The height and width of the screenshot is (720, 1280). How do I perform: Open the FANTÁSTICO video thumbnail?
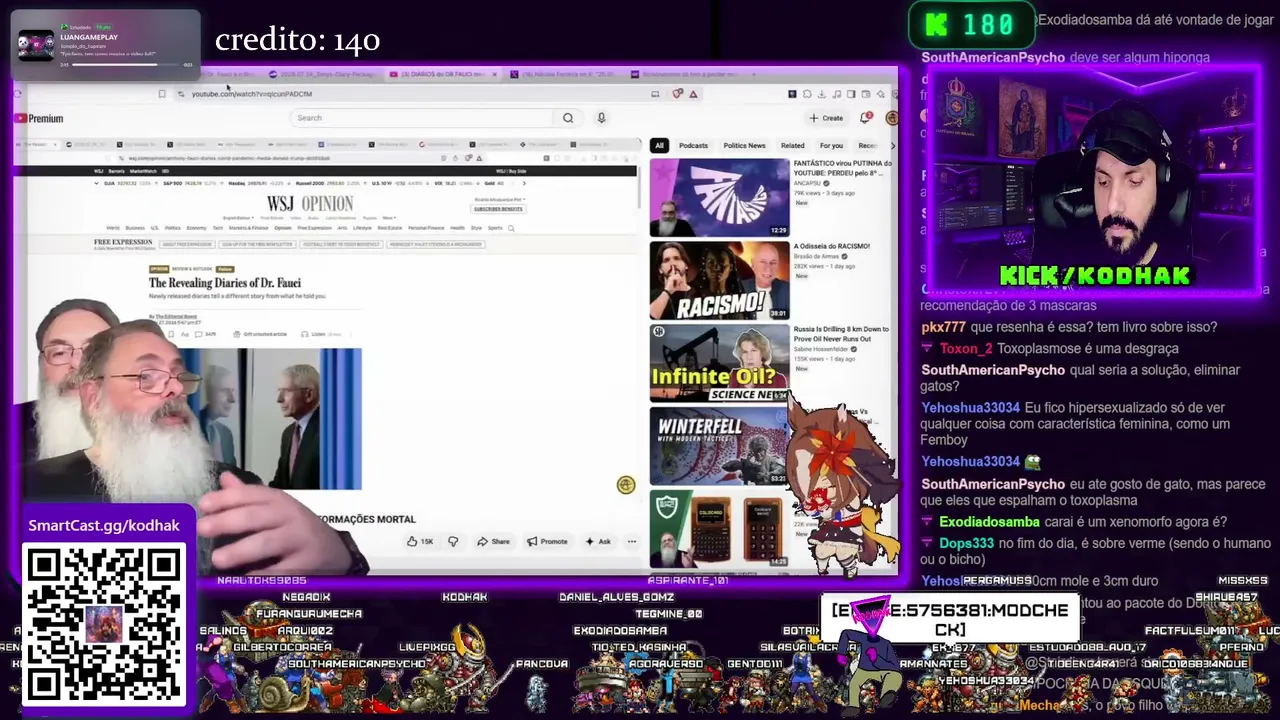(719, 198)
